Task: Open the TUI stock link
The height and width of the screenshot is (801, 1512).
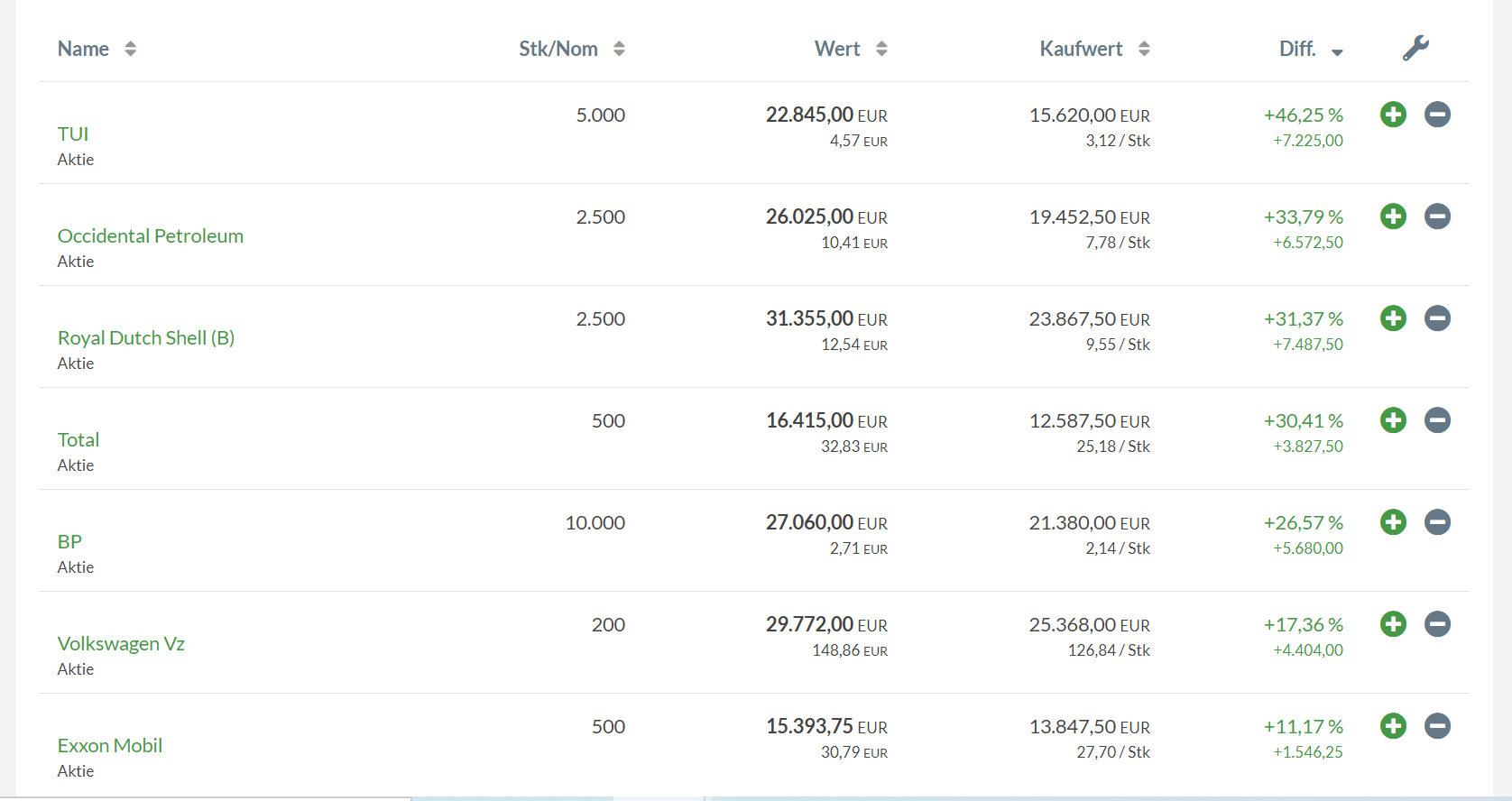Action: point(73,134)
